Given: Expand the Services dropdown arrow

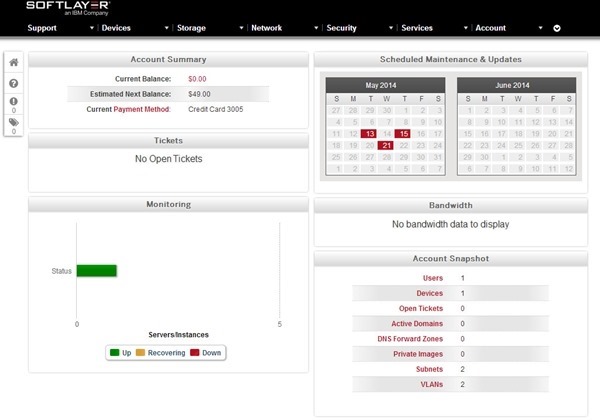Looking at the screenshot, I should [466, 28].
